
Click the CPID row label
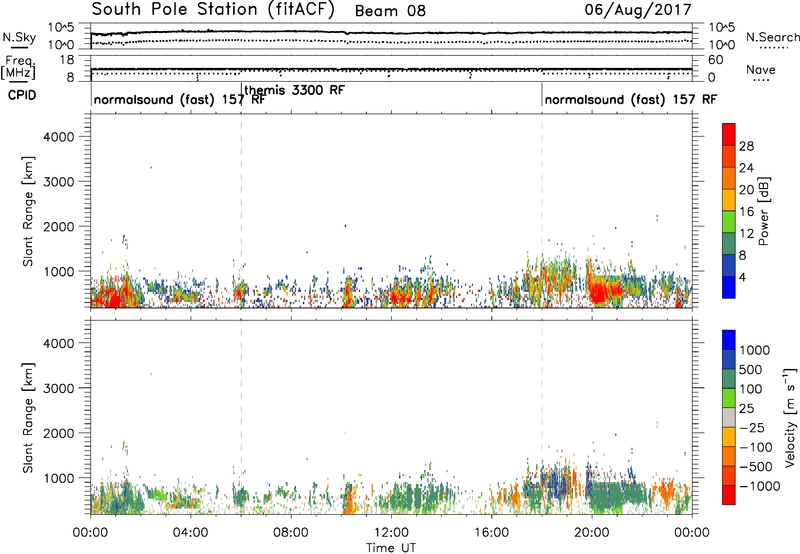(x=22, y=95)
